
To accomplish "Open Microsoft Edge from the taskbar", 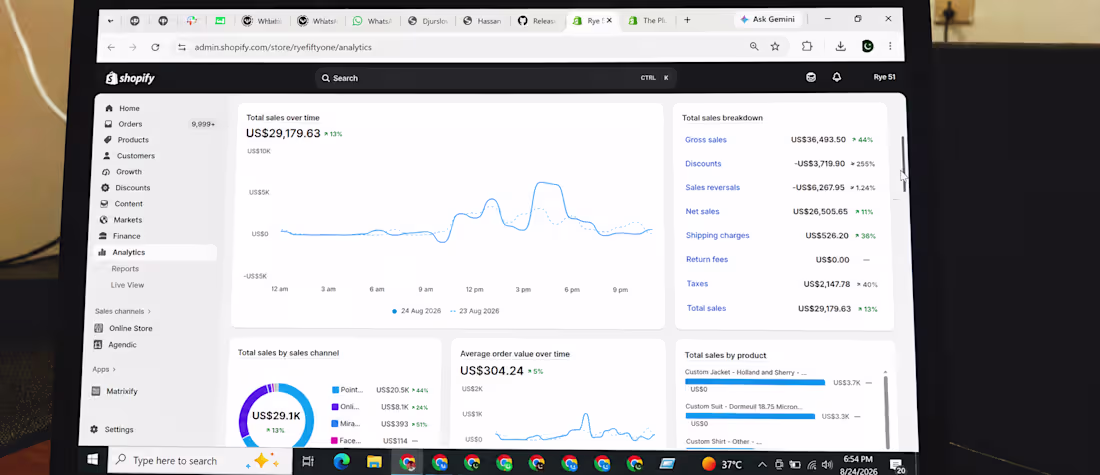I will click(x=342, y=462).
